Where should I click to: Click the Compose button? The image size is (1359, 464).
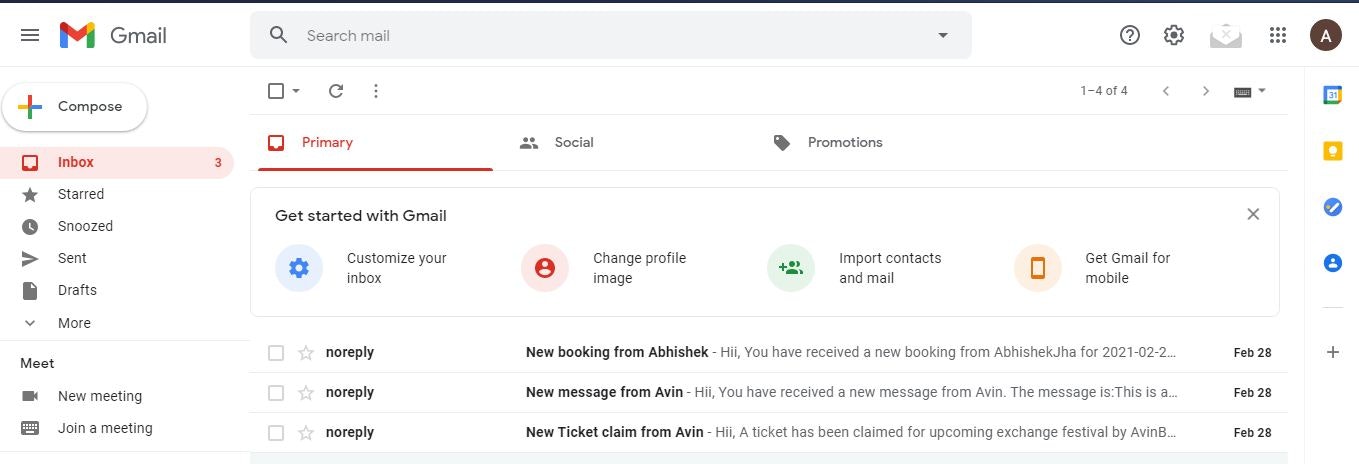tap(75, 107)
